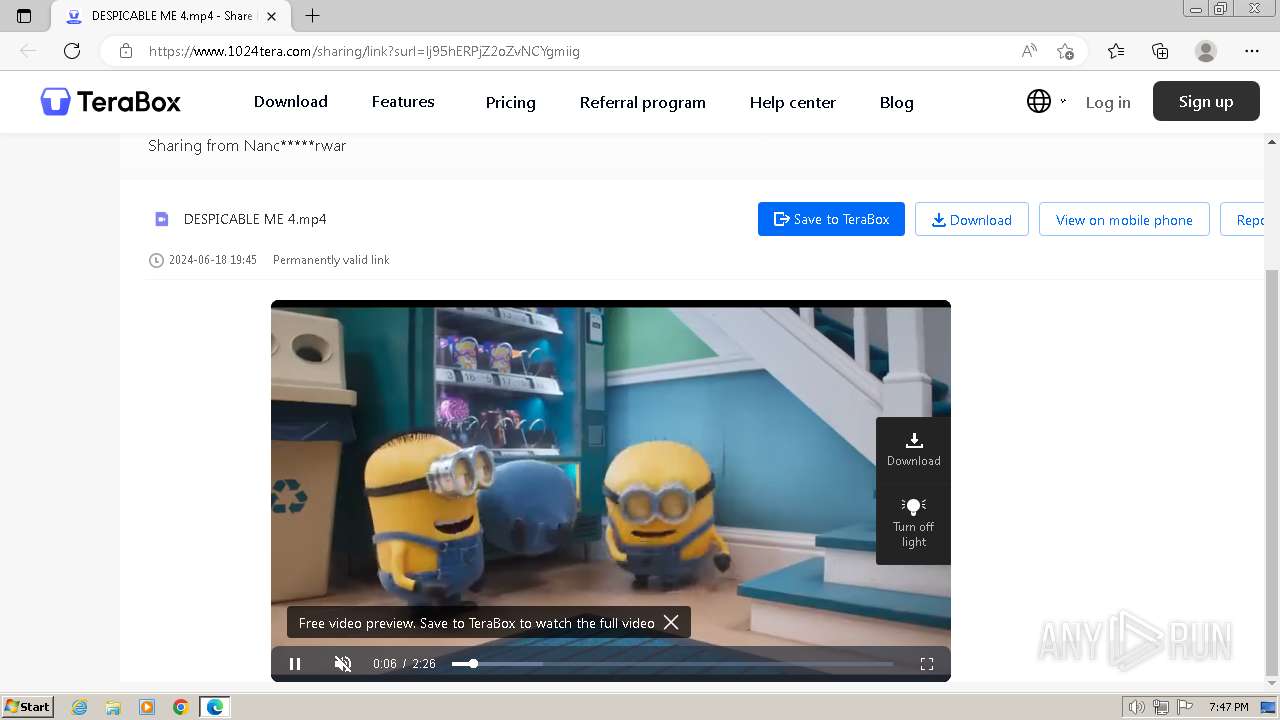Image resolution: width=1280 pixels, height=720 pixels.
Task: Open browser Collections
Action: click(x=1160, y=51)
